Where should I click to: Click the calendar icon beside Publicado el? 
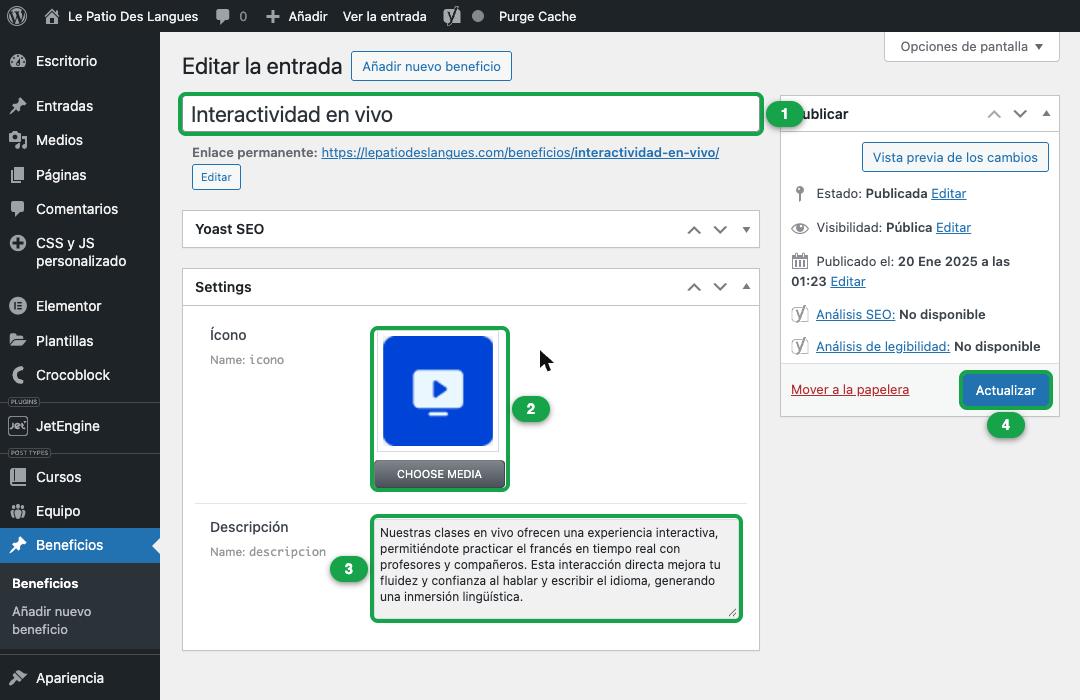(x=800, y=261)
